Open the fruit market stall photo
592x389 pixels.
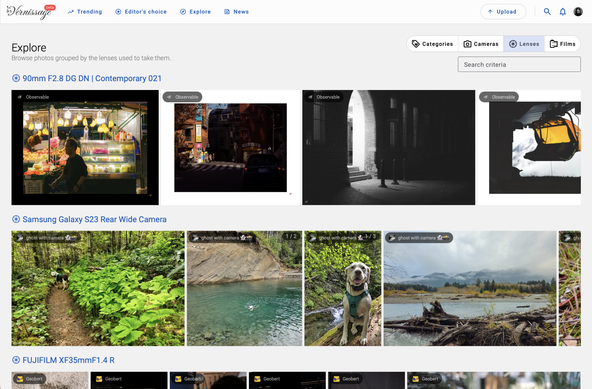[x=85, y=147]
